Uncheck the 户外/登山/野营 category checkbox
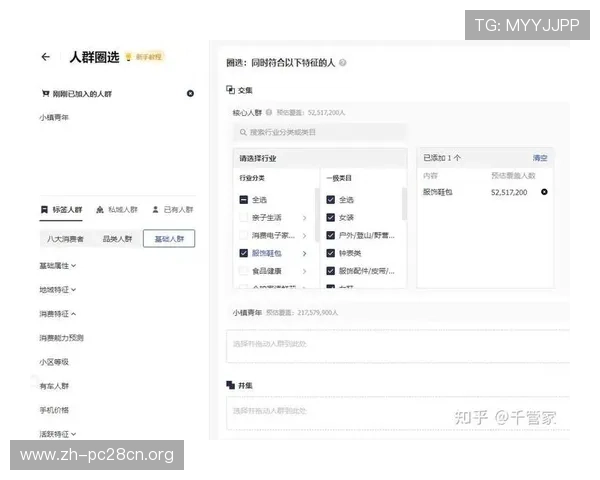600x480 pixels. [331, 235]
